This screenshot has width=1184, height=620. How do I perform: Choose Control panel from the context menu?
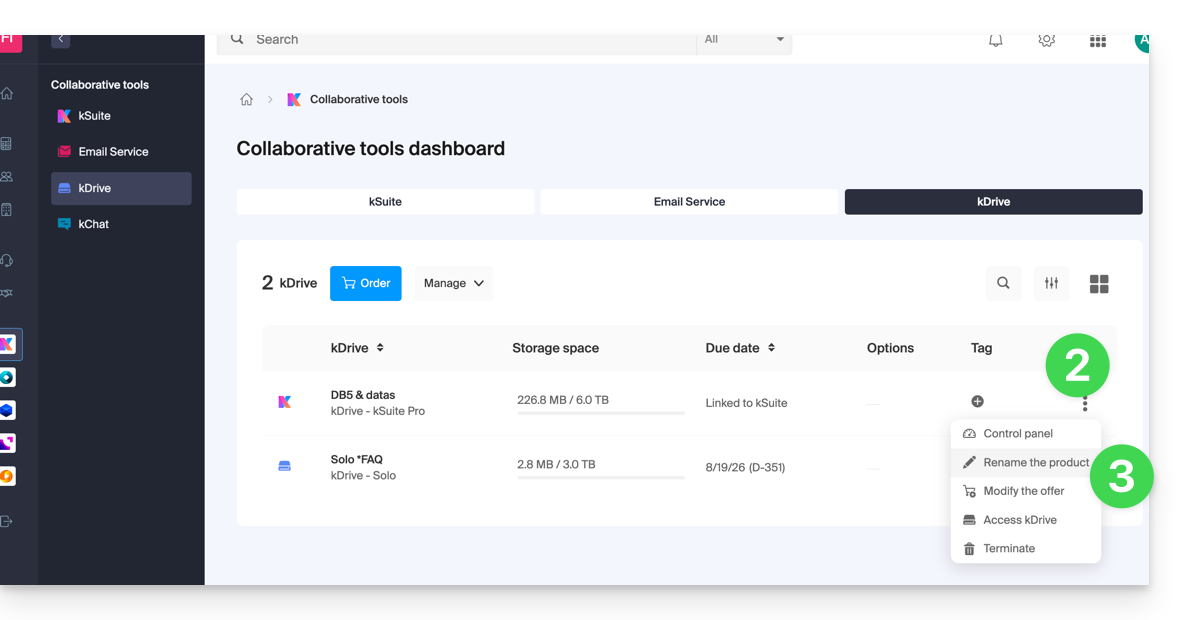(x=1025, y=433)
